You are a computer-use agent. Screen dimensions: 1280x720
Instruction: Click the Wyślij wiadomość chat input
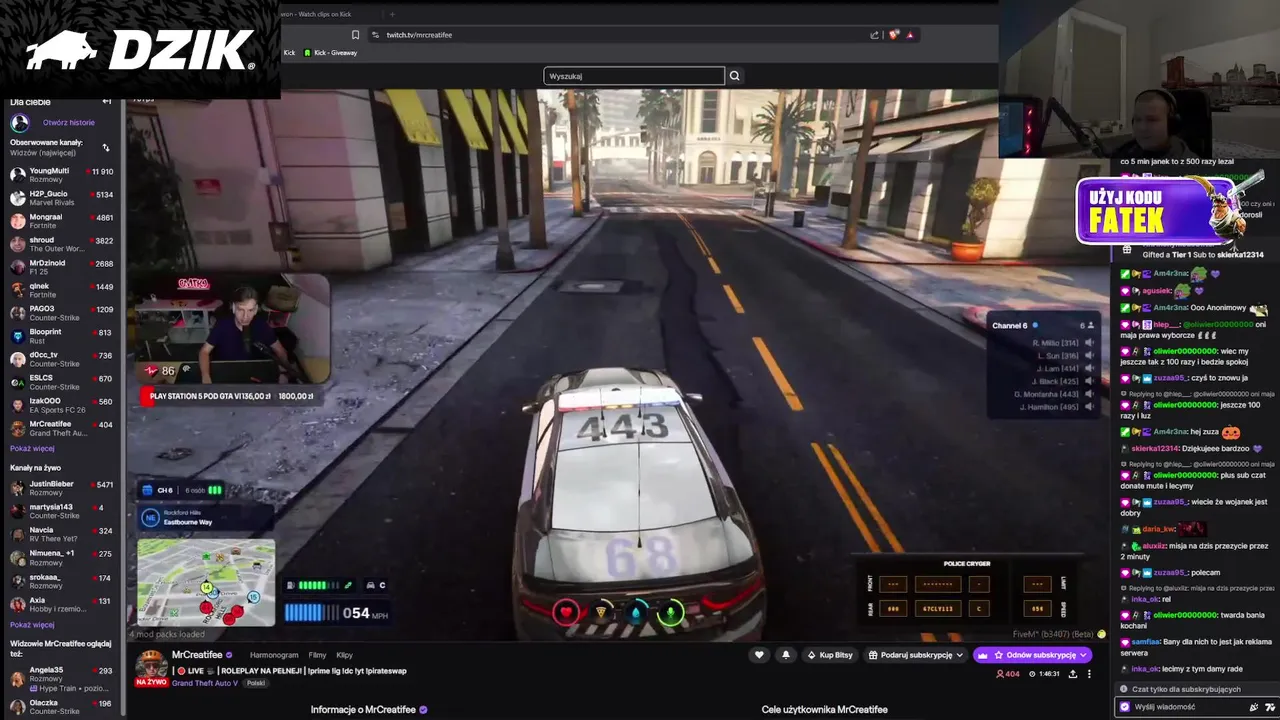click(x=1180, y=707)
